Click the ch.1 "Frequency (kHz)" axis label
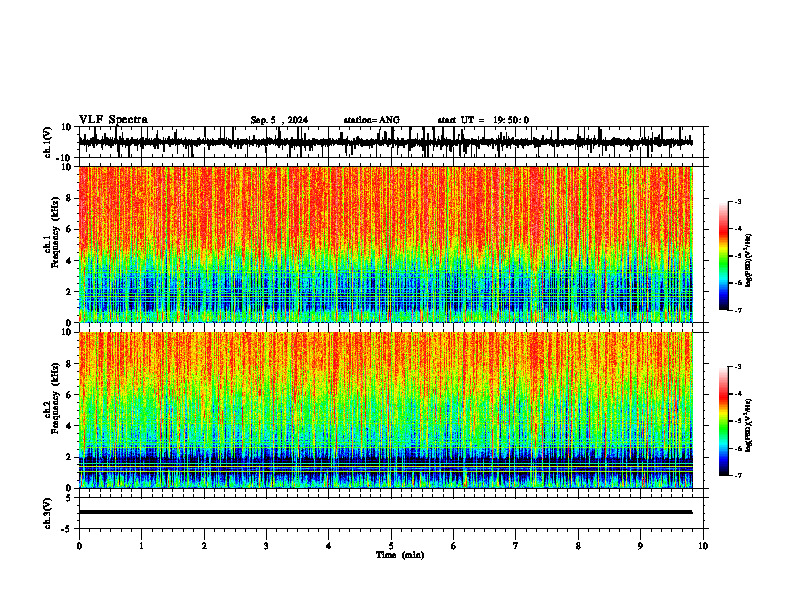This screenshot has width=792, height=612. [x=56, y=233]
